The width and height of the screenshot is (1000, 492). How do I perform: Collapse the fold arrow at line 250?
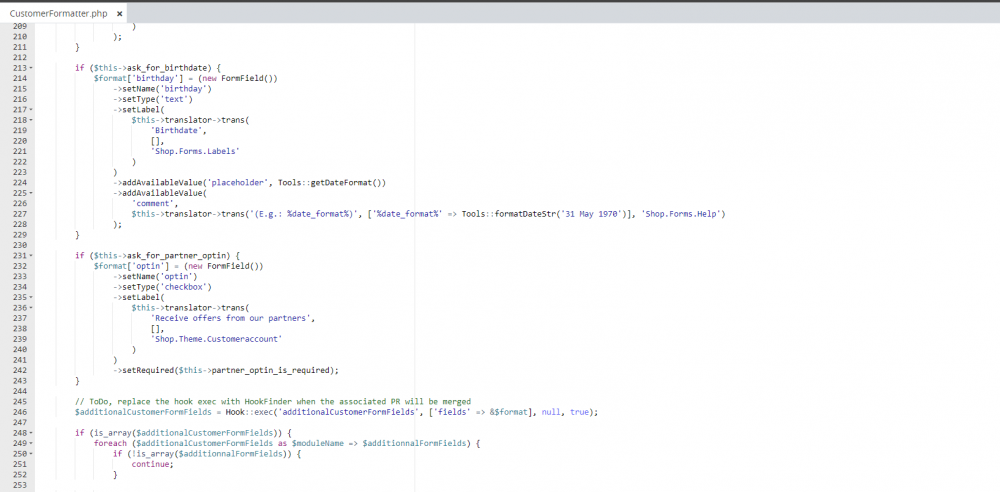pos(31,454)
